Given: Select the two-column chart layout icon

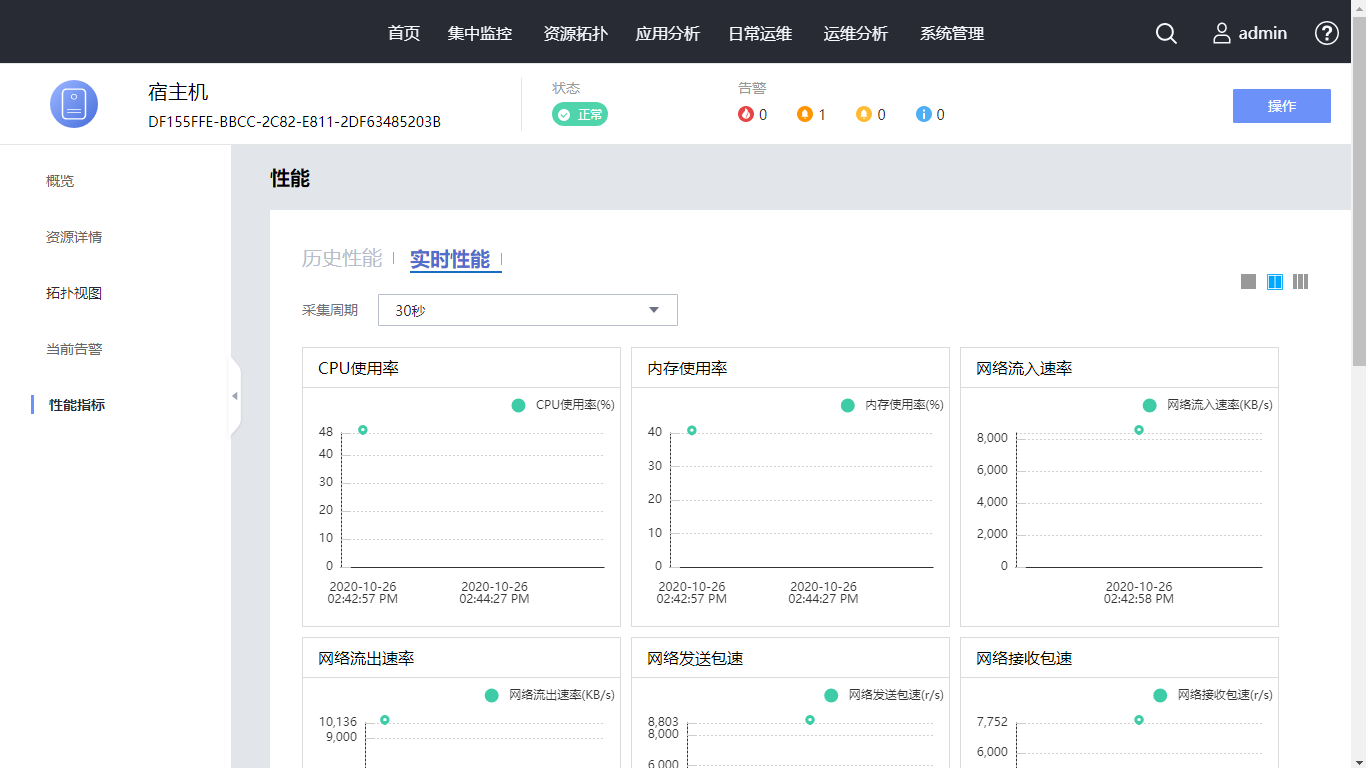Looking at the screenshot, I should click(1275, 282).
